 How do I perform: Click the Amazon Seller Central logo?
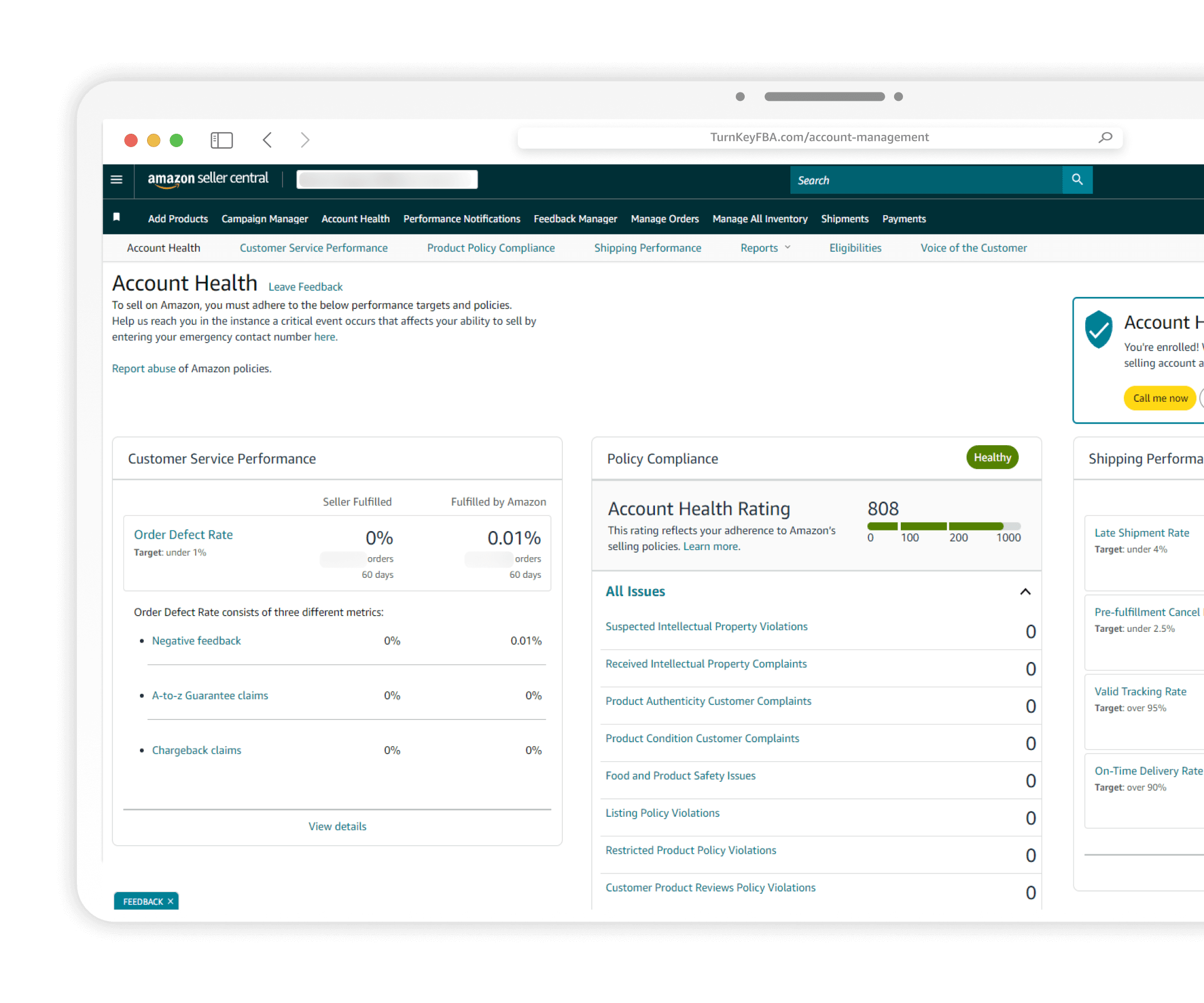click(x=207, y=179)
